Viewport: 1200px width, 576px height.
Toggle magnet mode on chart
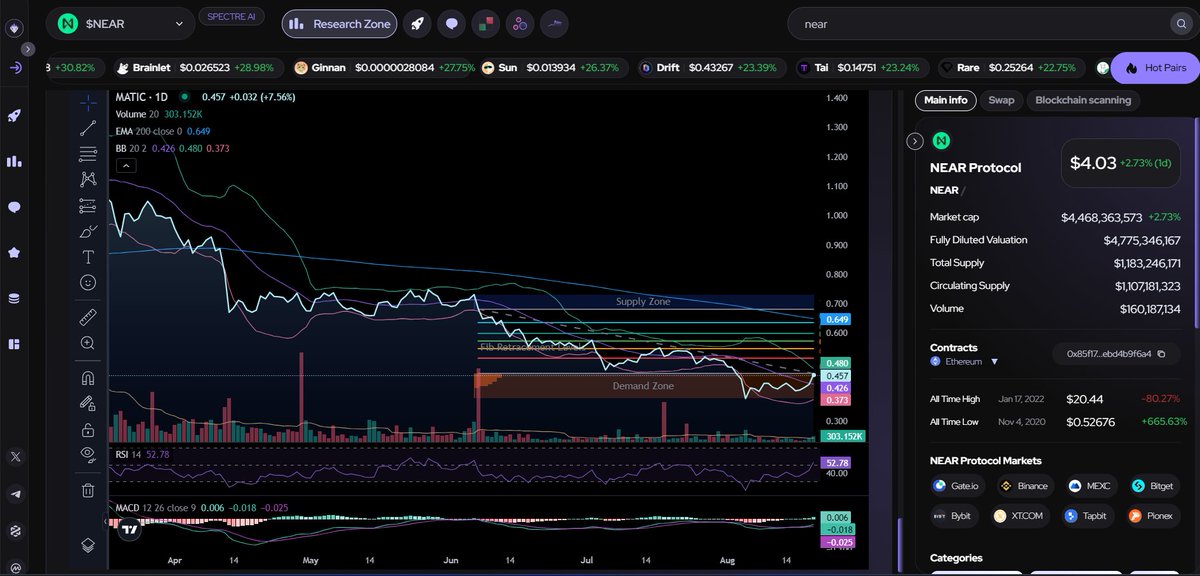(88, 378)
